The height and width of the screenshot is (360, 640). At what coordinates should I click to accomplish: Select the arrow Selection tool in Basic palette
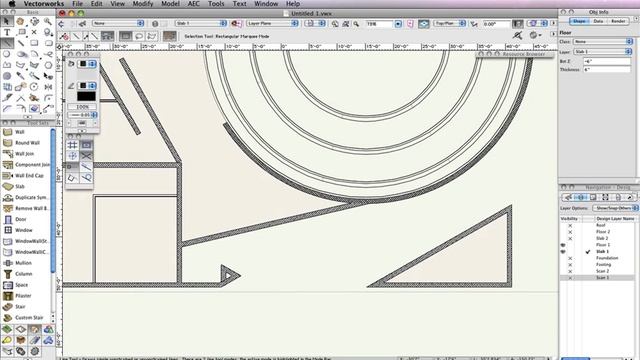(7, 21)
